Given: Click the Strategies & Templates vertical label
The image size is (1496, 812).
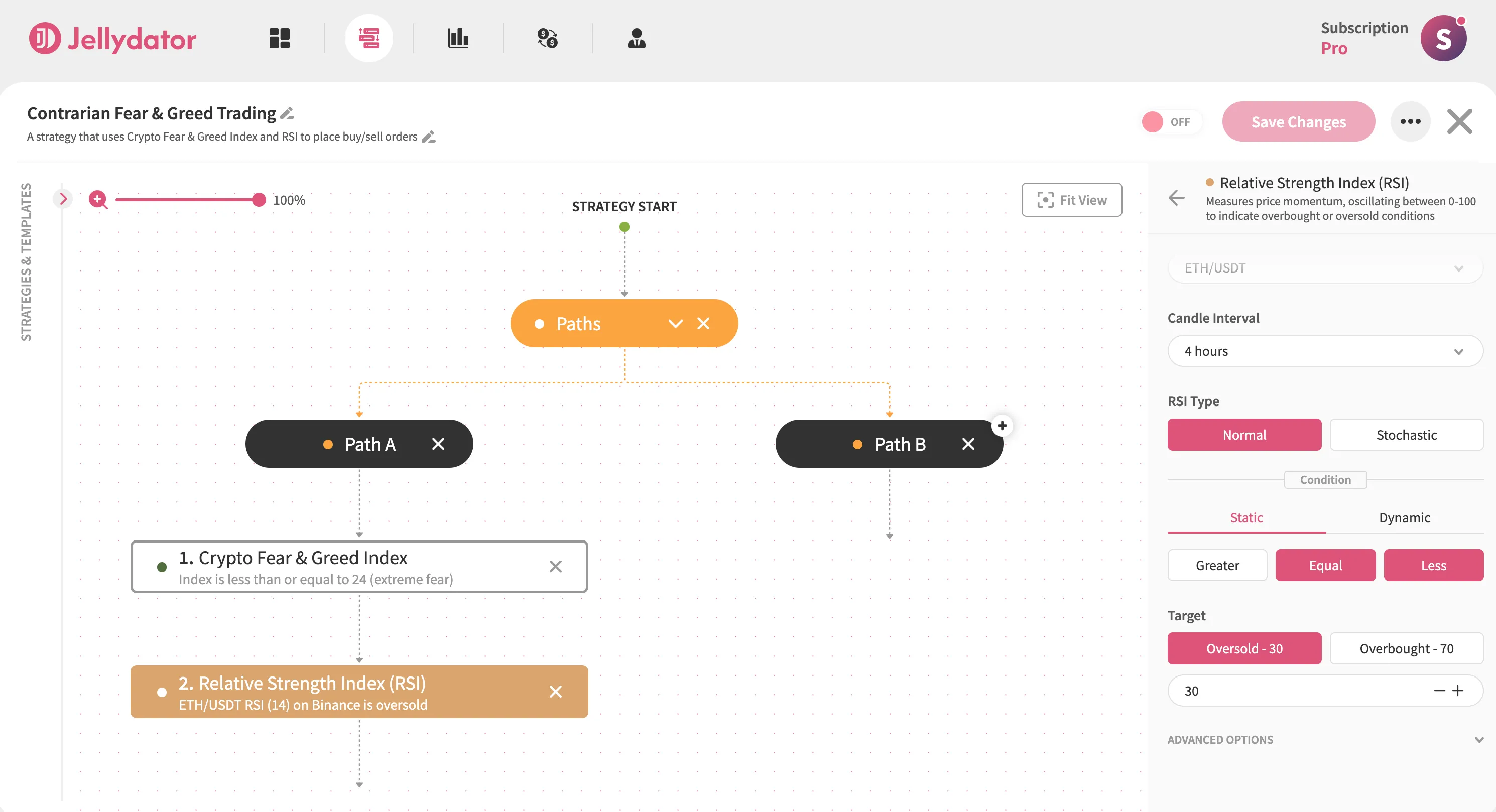Looking at the screenshot, I should tap(26, 262).
